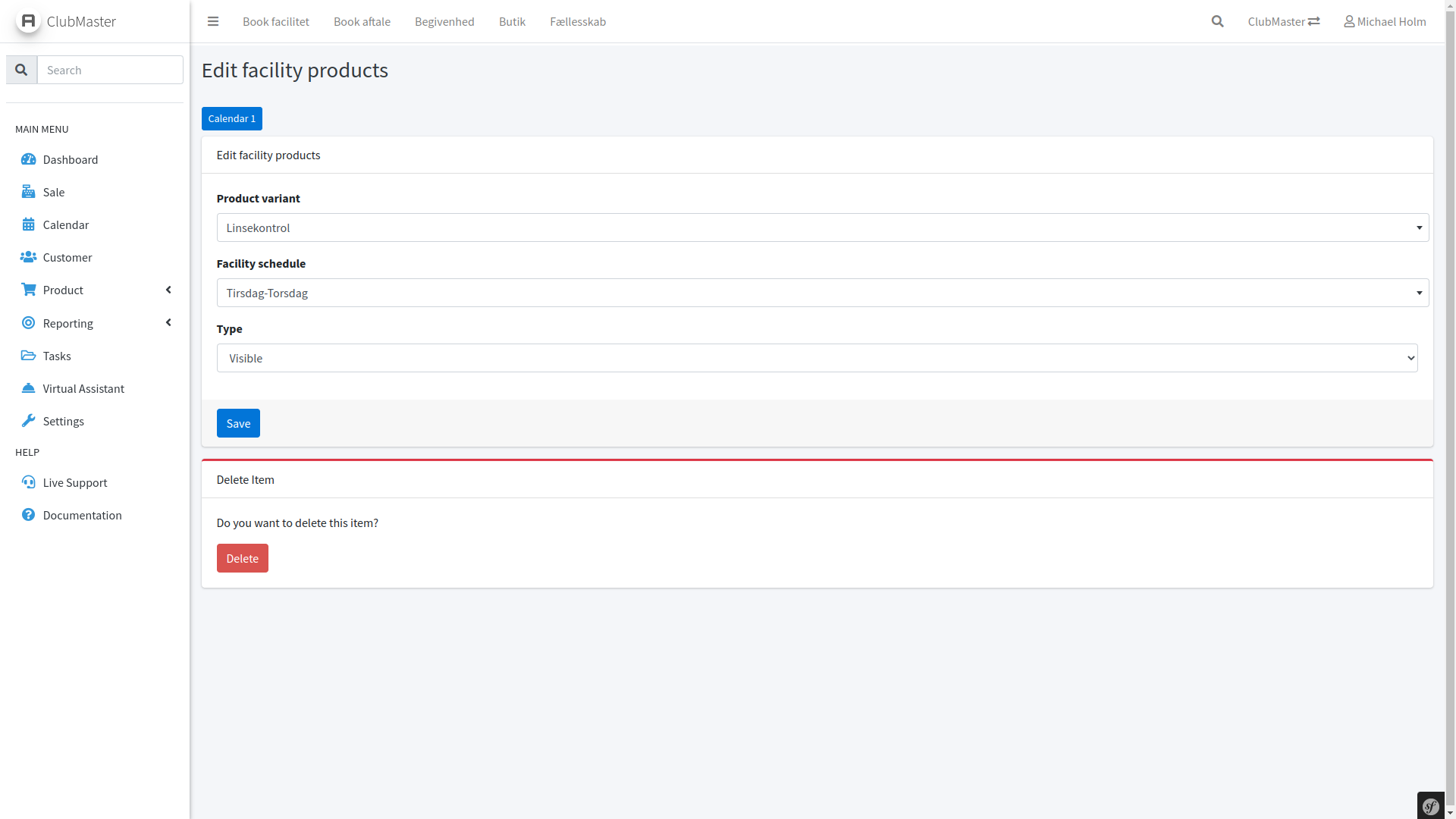Click the hamburger menu toggle icon
Viewport: 1456px width, 819px height.
point(213,21)
